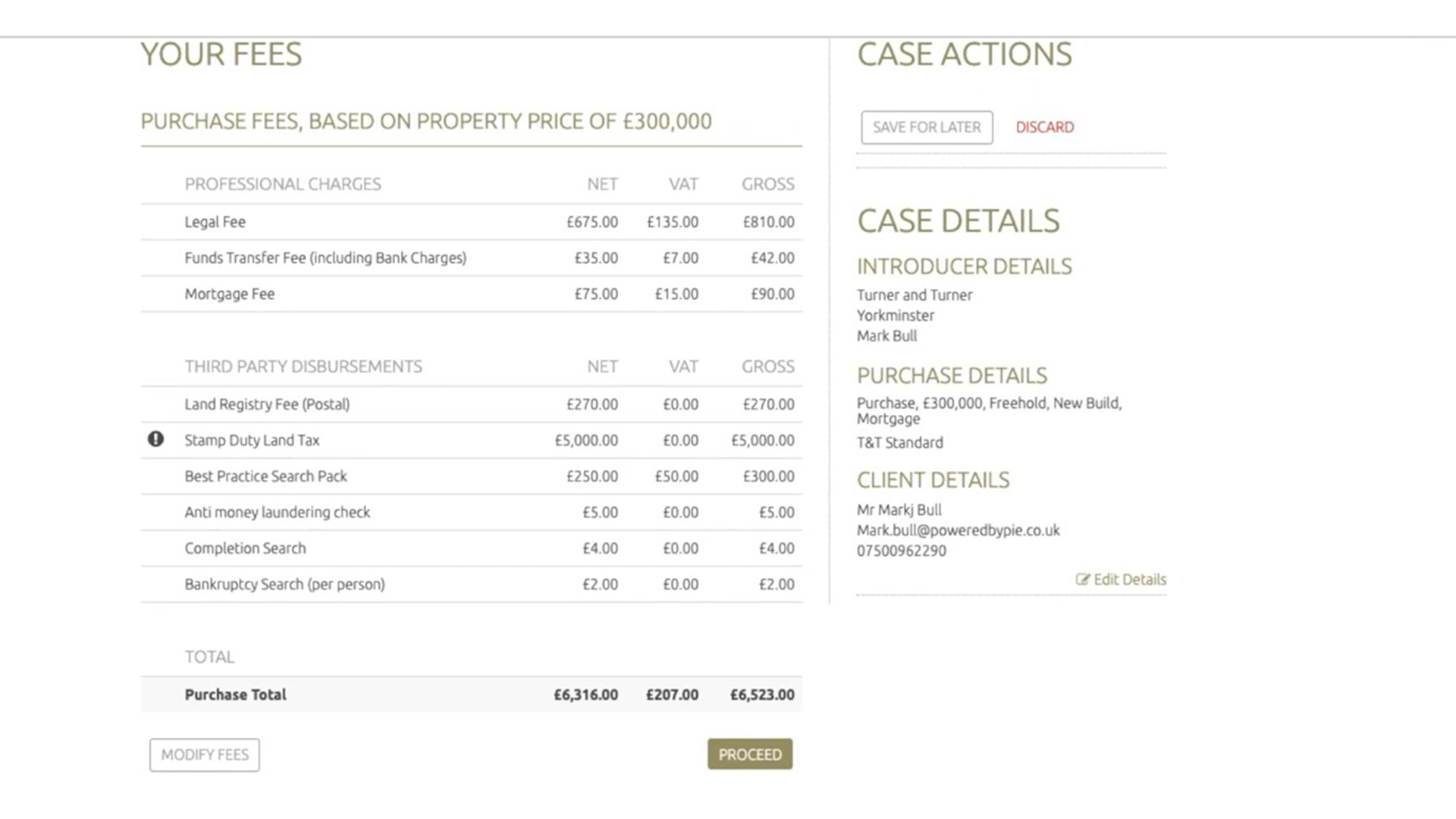Click Save For Later button
This screenshot has height=819, width=1456.
coord(926,127)
